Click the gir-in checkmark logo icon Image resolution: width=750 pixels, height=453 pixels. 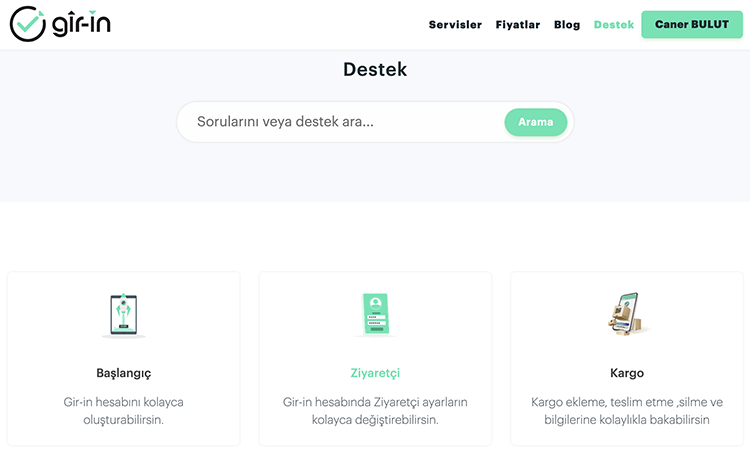click(27, 24)
